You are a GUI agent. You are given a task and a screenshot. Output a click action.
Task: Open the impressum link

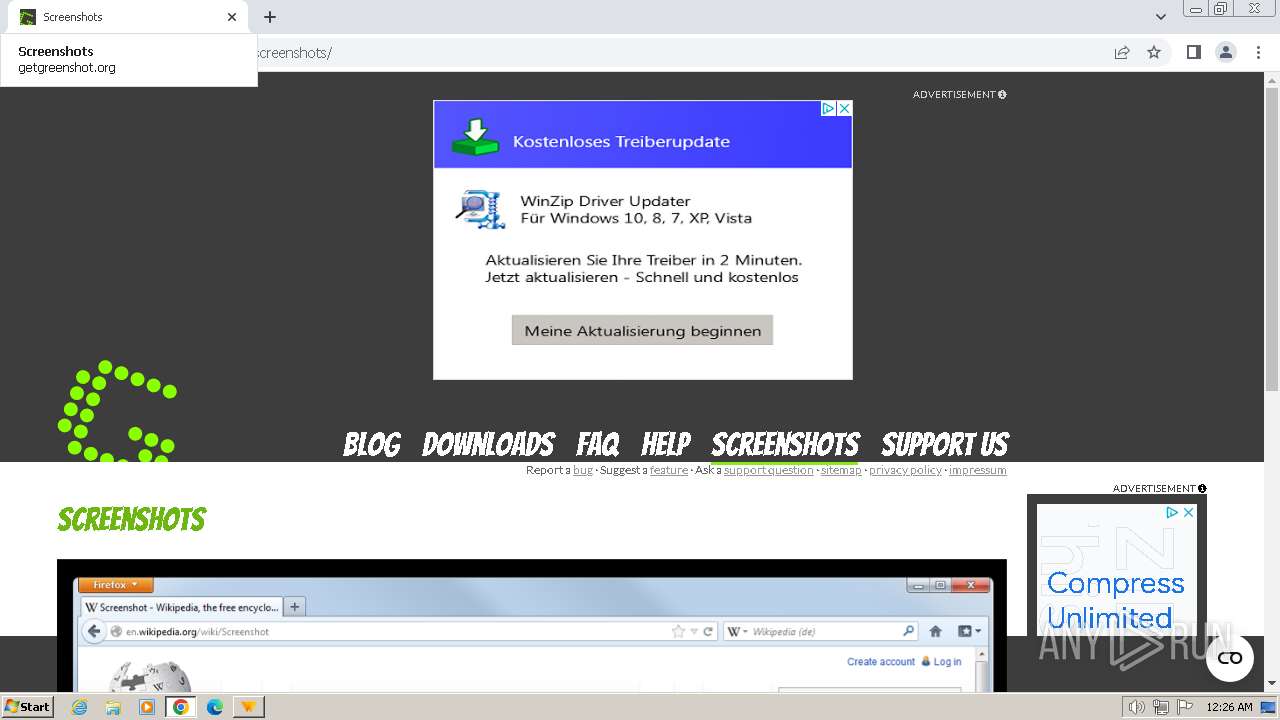978,470
